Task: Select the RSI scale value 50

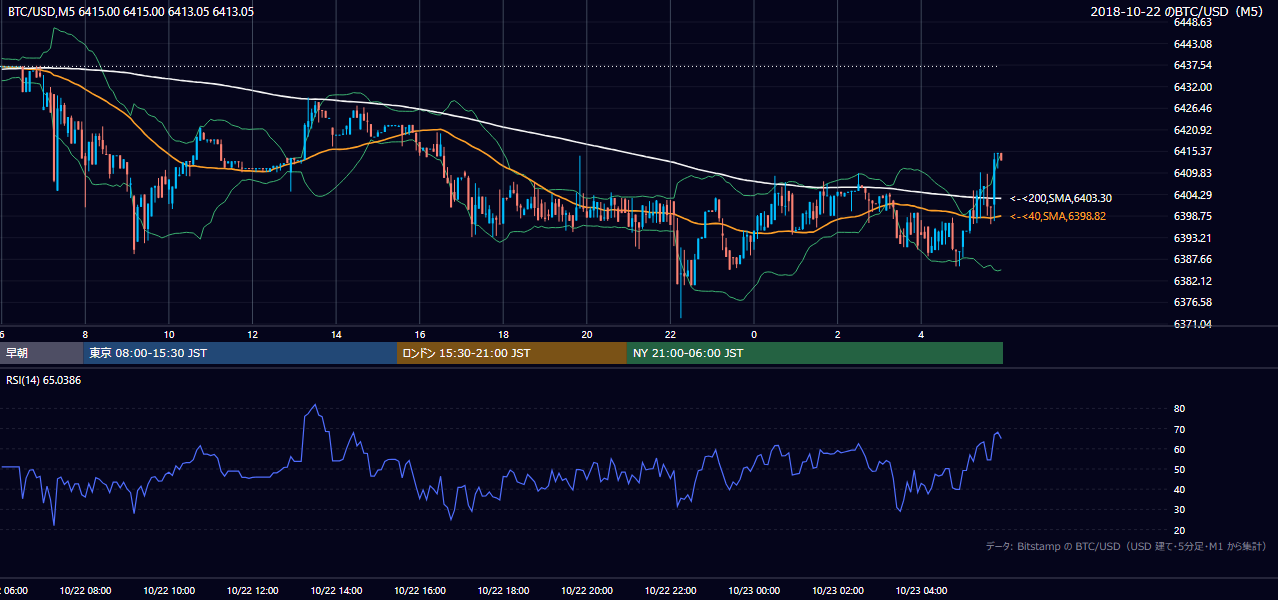Action: tap(1180, 469)
